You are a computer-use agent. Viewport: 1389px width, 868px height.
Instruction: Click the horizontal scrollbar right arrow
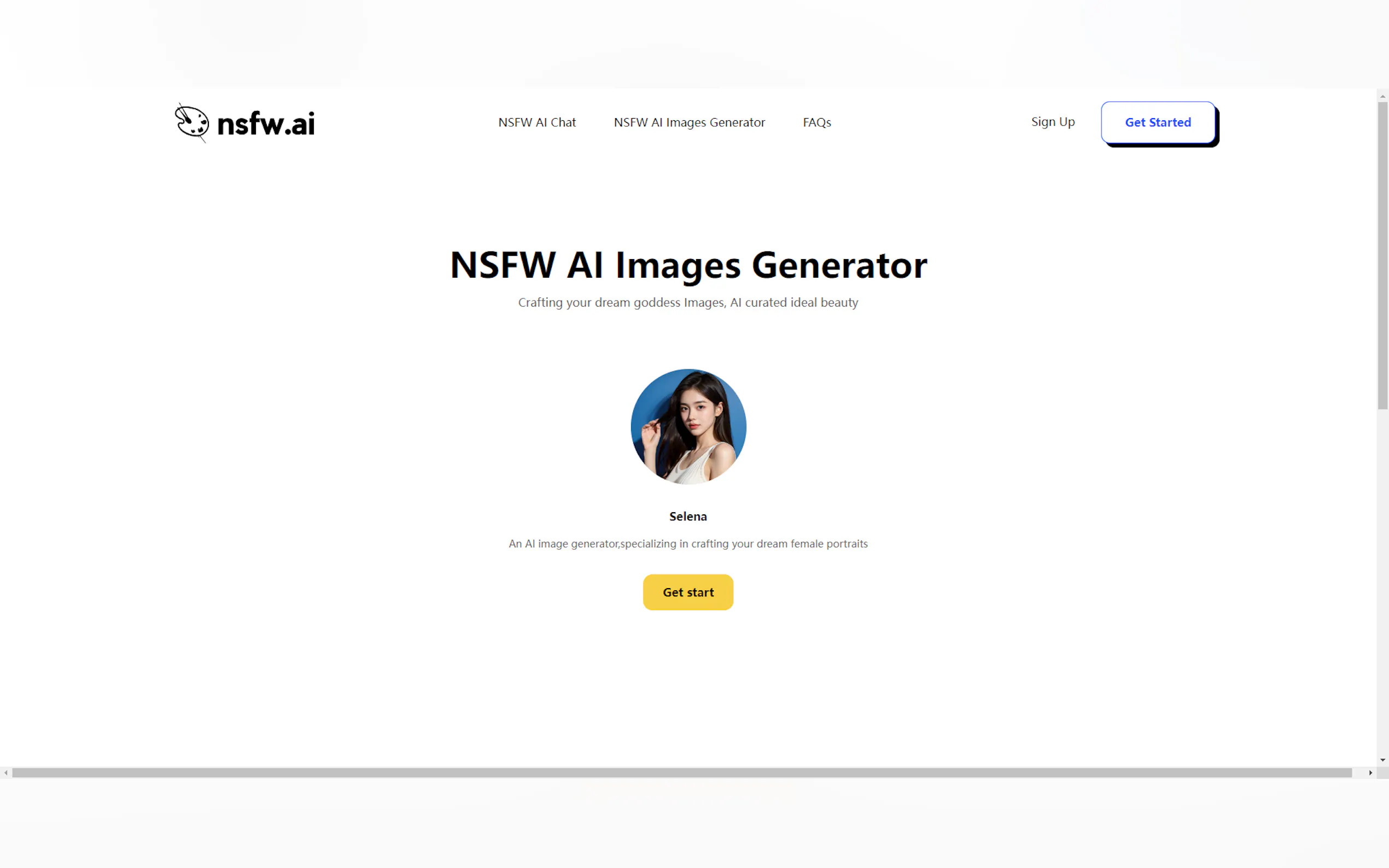click(x=1370, y=773)
